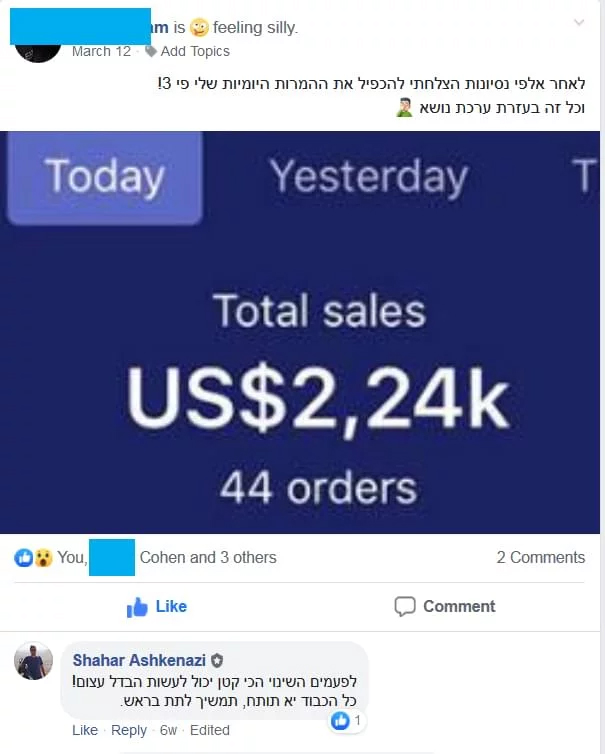Click the silly face feeling emoji
605x754 pixels.
[199, 27]
